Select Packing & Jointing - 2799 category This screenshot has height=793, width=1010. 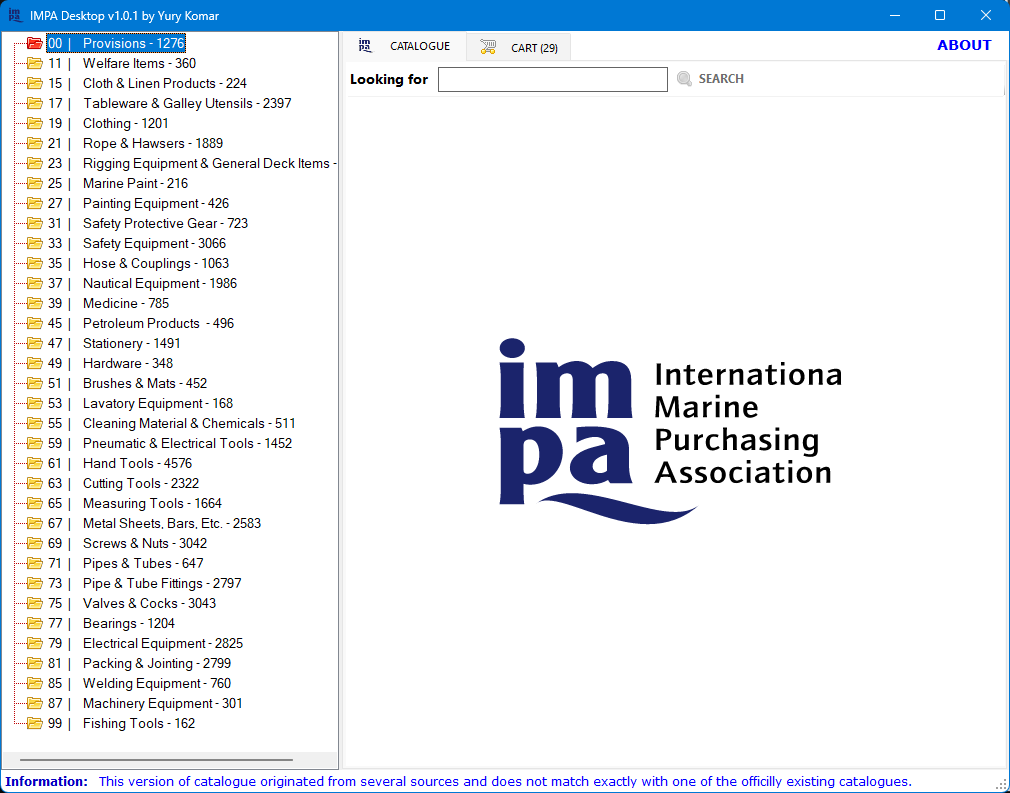[x=139, y=663]
